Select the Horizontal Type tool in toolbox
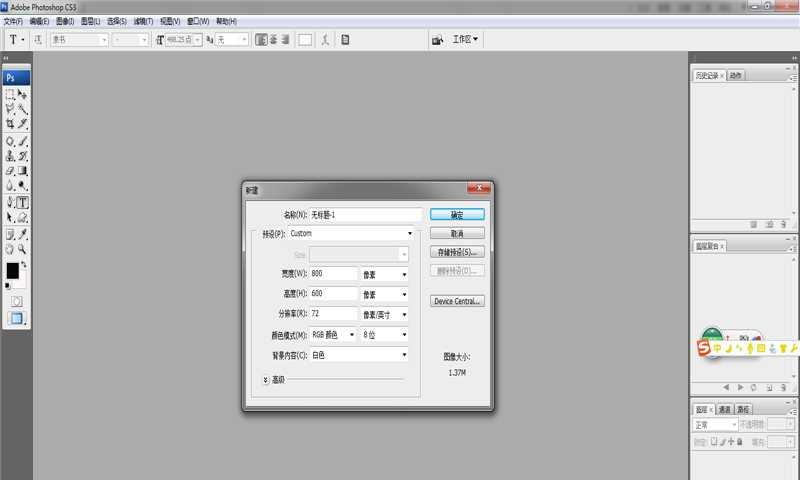The image size is (800, 480). (x=22, y=202)
